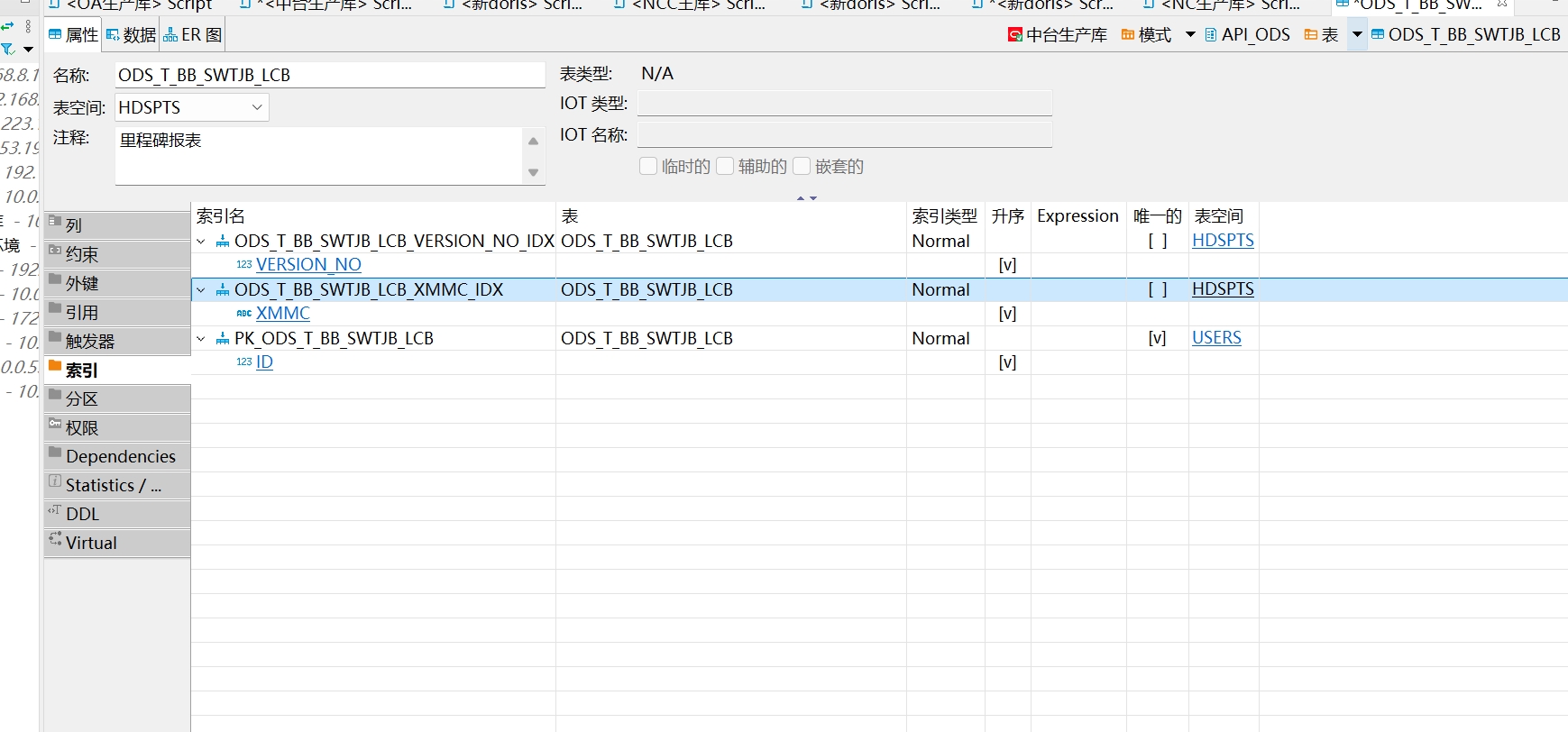The width and height of the screenshot is (1568, 732).
Task: Click into the 名称 name field
Action: 330,75
